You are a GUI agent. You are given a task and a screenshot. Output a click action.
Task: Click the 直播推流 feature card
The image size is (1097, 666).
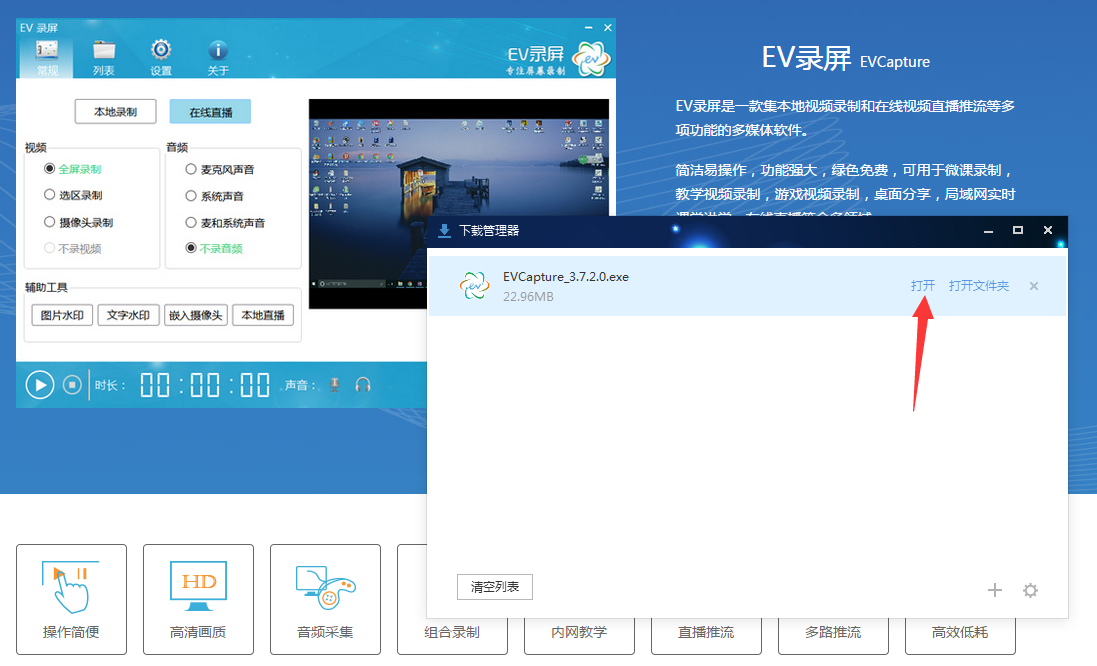[706, 635]
